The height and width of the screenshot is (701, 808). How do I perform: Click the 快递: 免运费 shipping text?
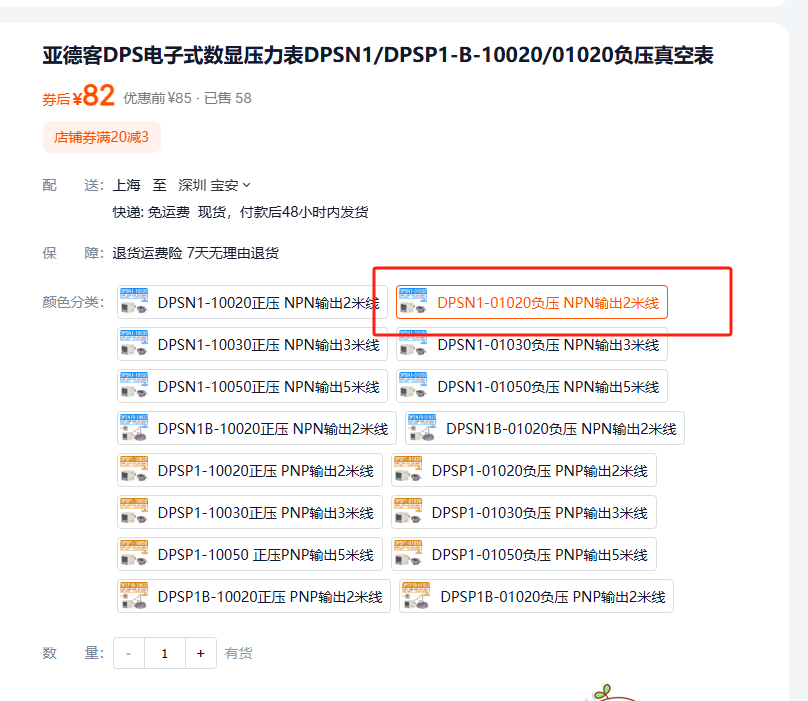coord(151,212)
